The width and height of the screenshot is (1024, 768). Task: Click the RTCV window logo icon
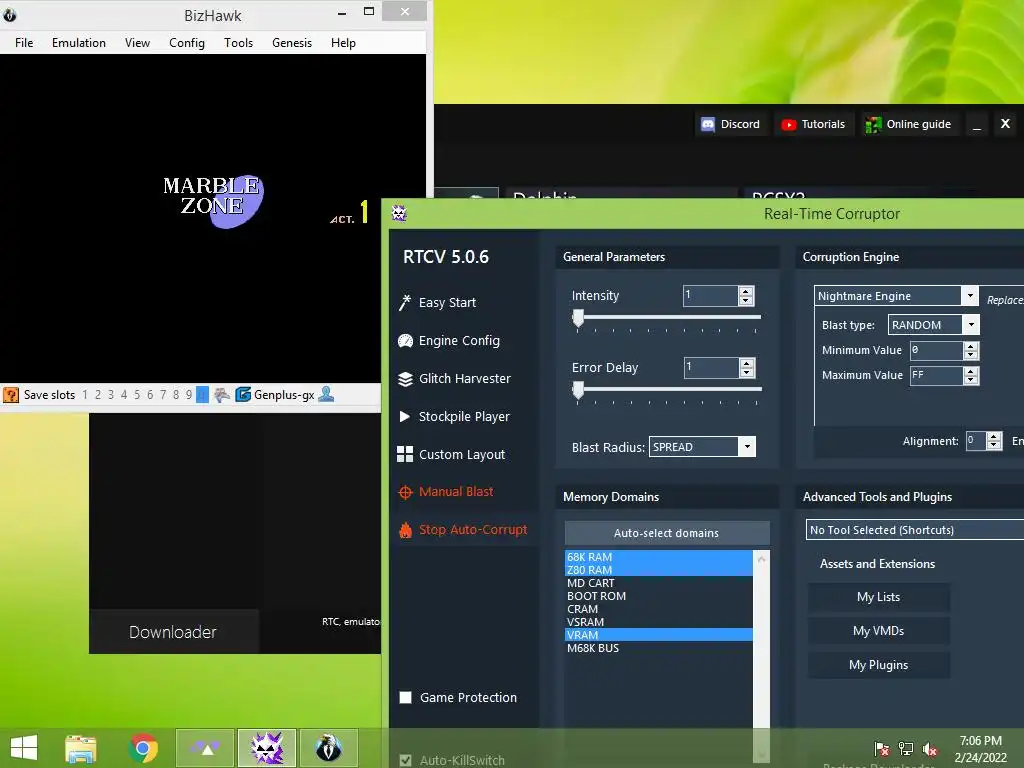coord(399,213)
